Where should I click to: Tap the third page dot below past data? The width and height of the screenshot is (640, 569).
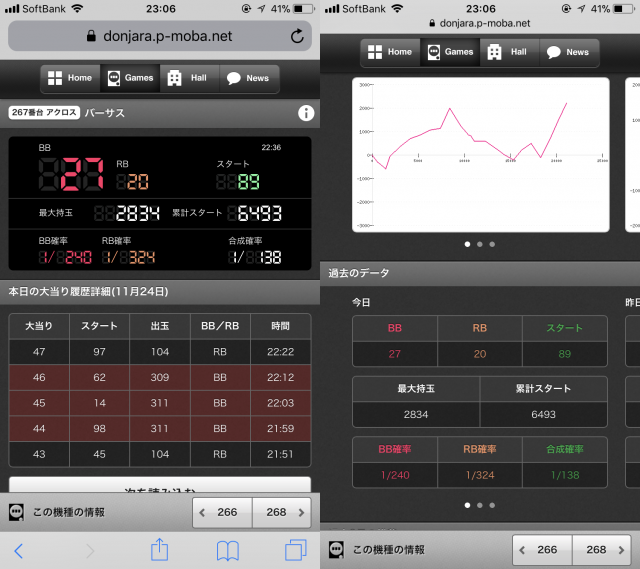[x=493, y=505]
